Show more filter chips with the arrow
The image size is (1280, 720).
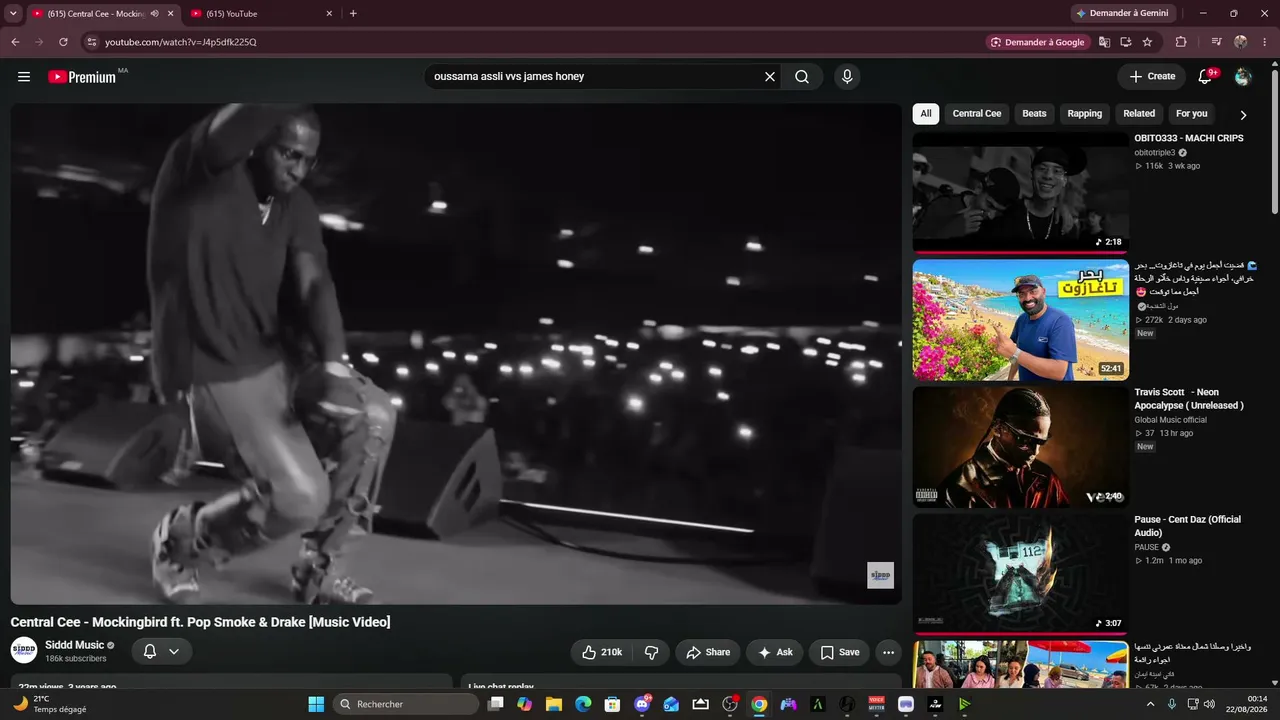1243,115
